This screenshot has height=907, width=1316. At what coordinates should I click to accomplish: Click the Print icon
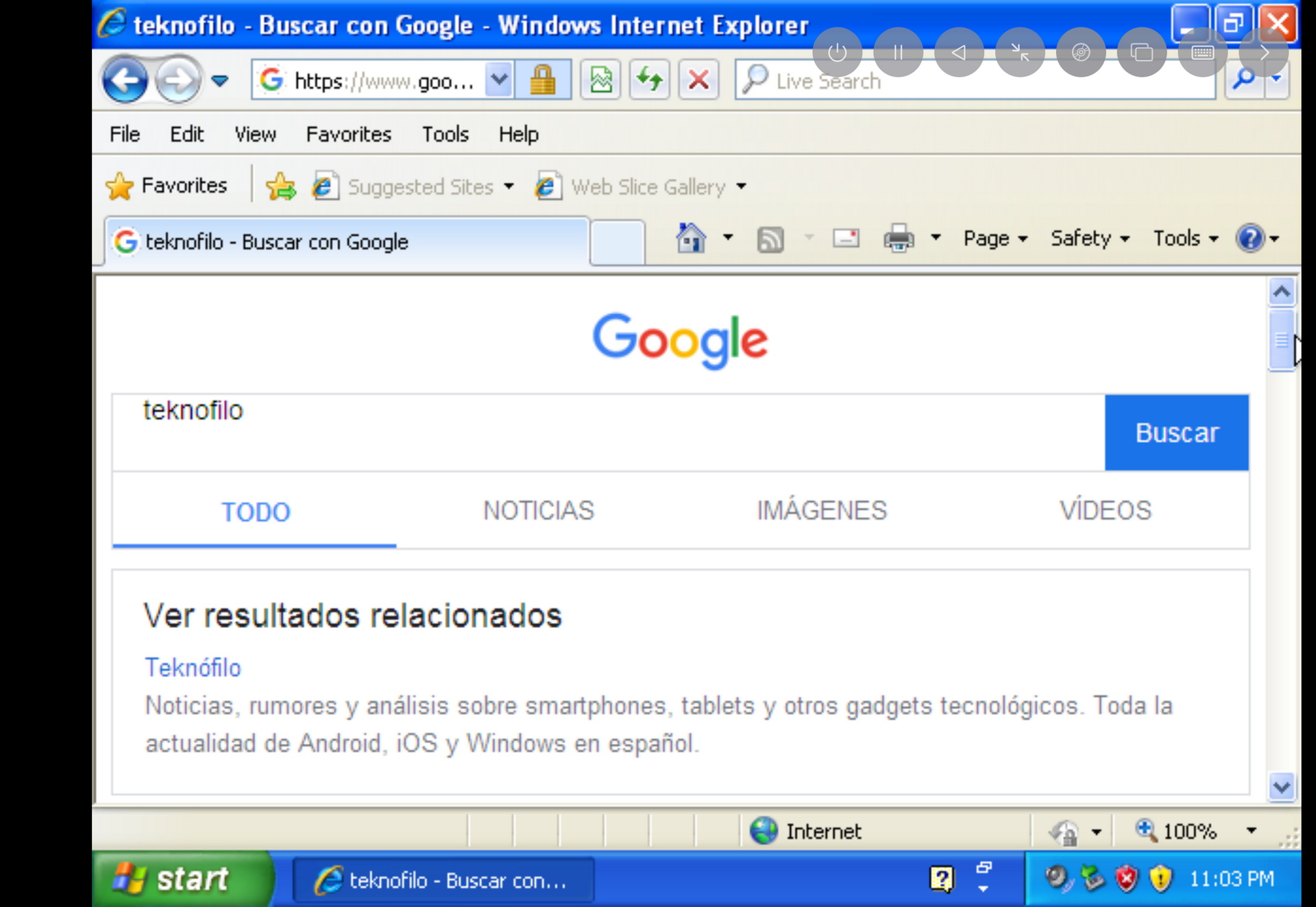click(898, 239)
